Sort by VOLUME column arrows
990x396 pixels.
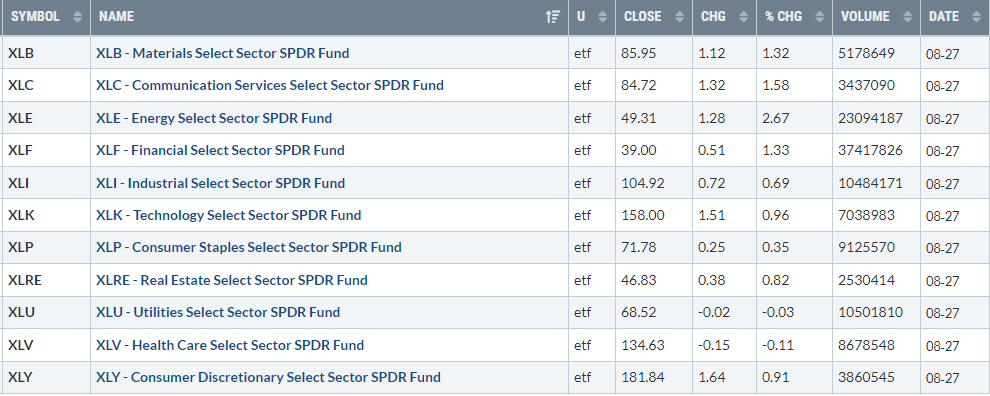[907, 17]
